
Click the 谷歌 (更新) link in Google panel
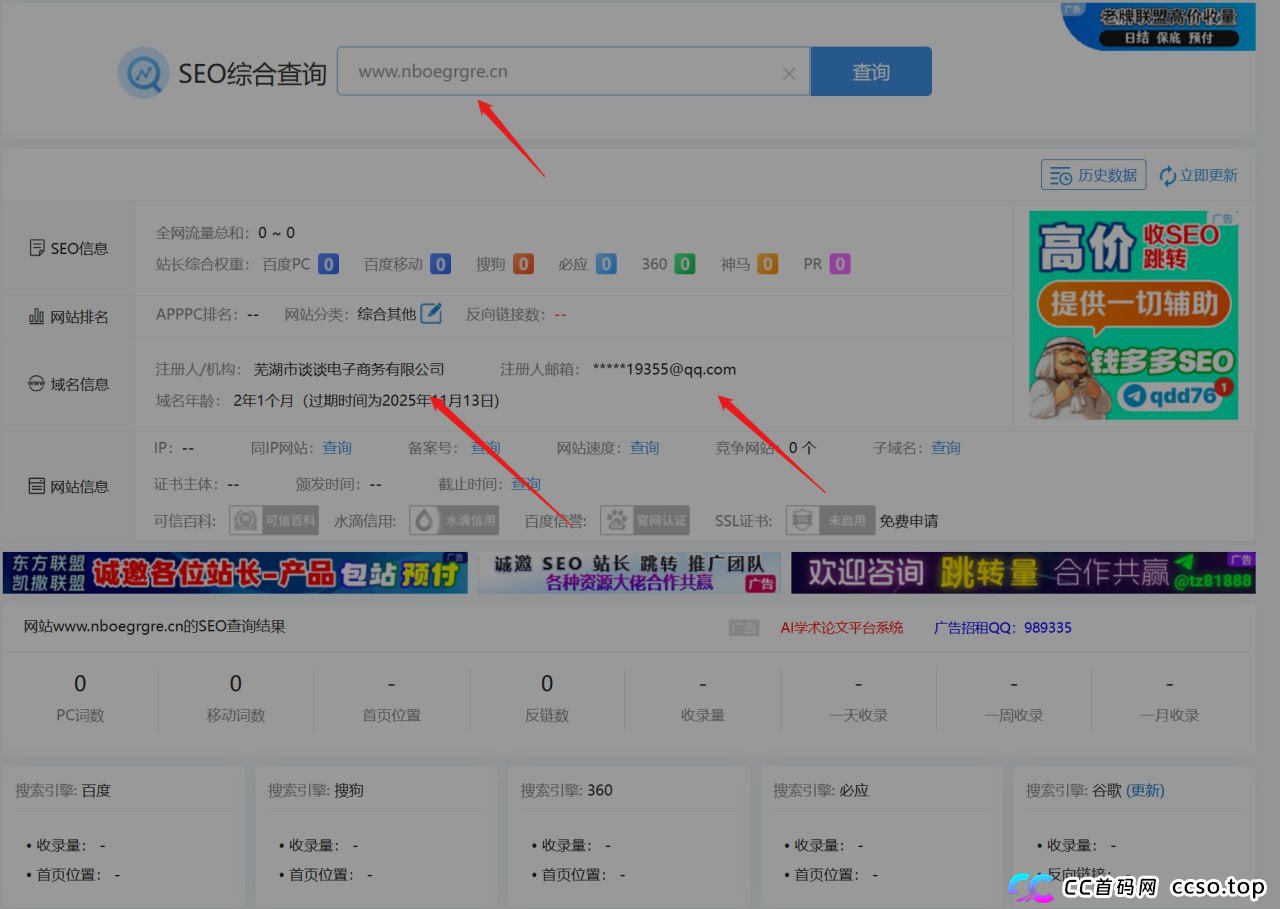[1144, 790]
